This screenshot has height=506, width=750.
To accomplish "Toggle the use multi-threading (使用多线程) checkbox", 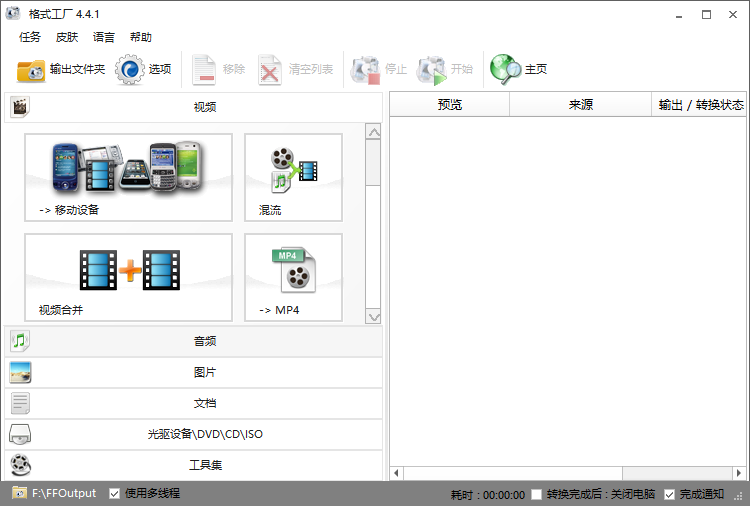I will click(x=115, y=493).
